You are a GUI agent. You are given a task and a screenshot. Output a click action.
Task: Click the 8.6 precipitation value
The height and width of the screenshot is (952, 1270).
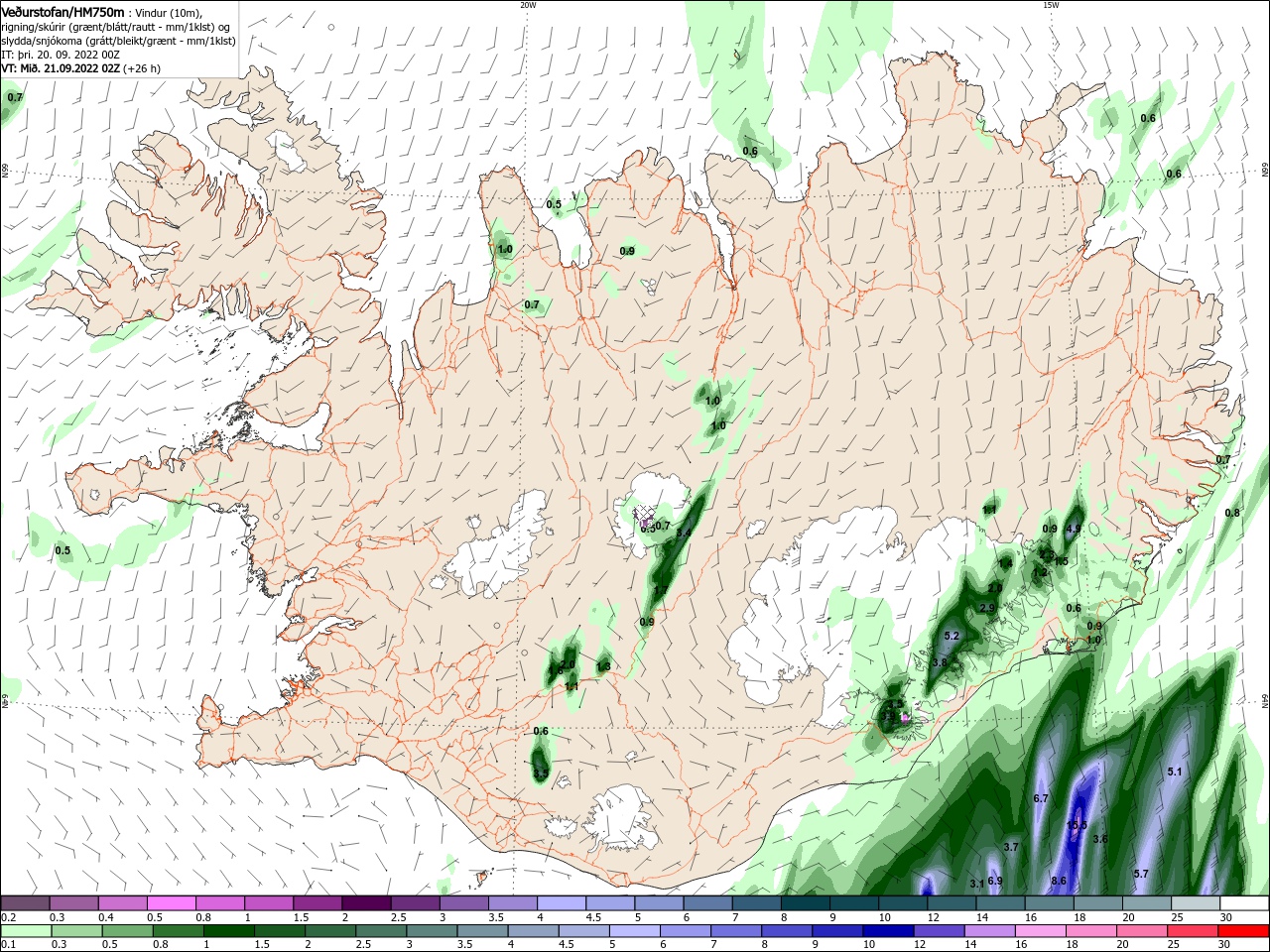1059,881
